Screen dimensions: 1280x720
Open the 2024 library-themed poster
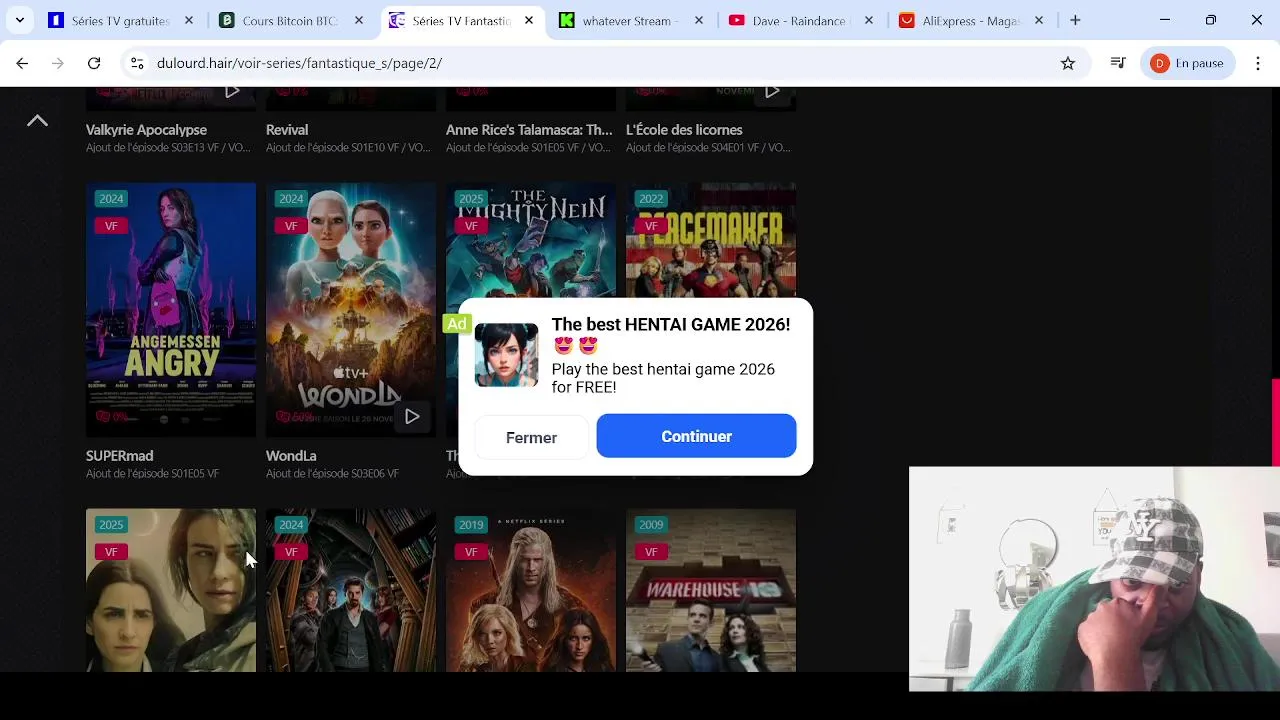point(351,590)
